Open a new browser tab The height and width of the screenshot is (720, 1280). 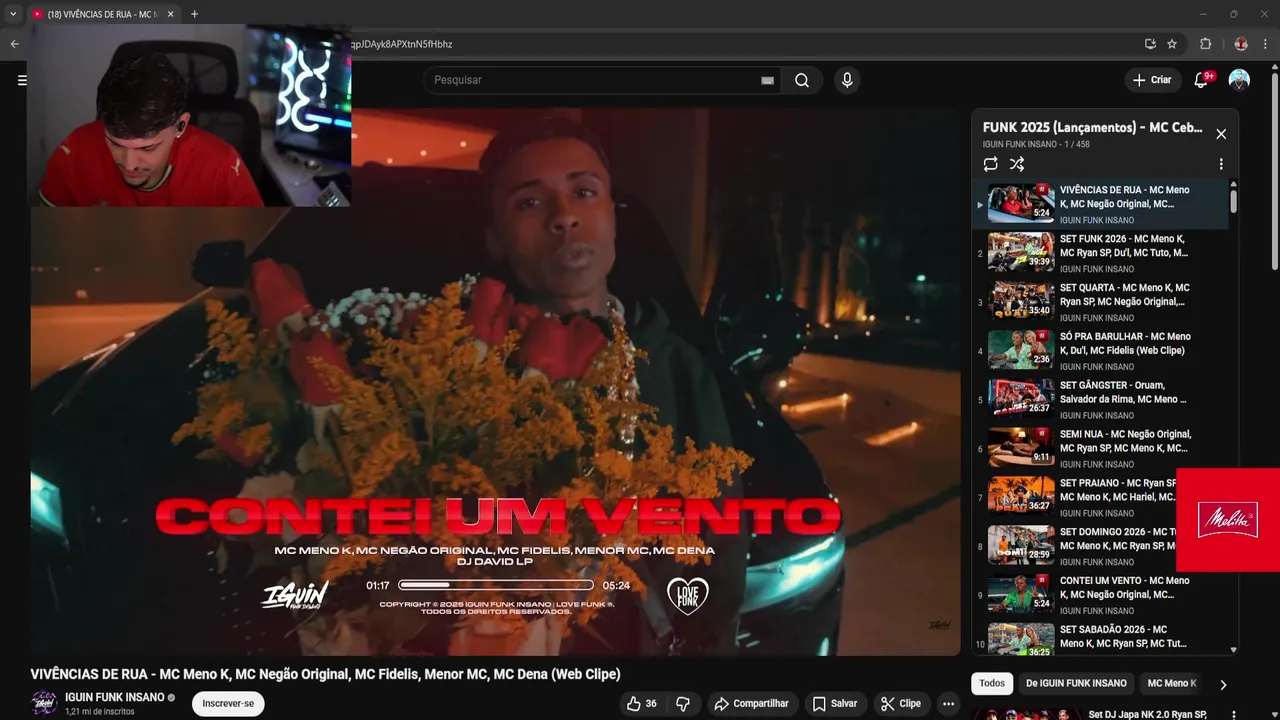[x=194, y=14]
